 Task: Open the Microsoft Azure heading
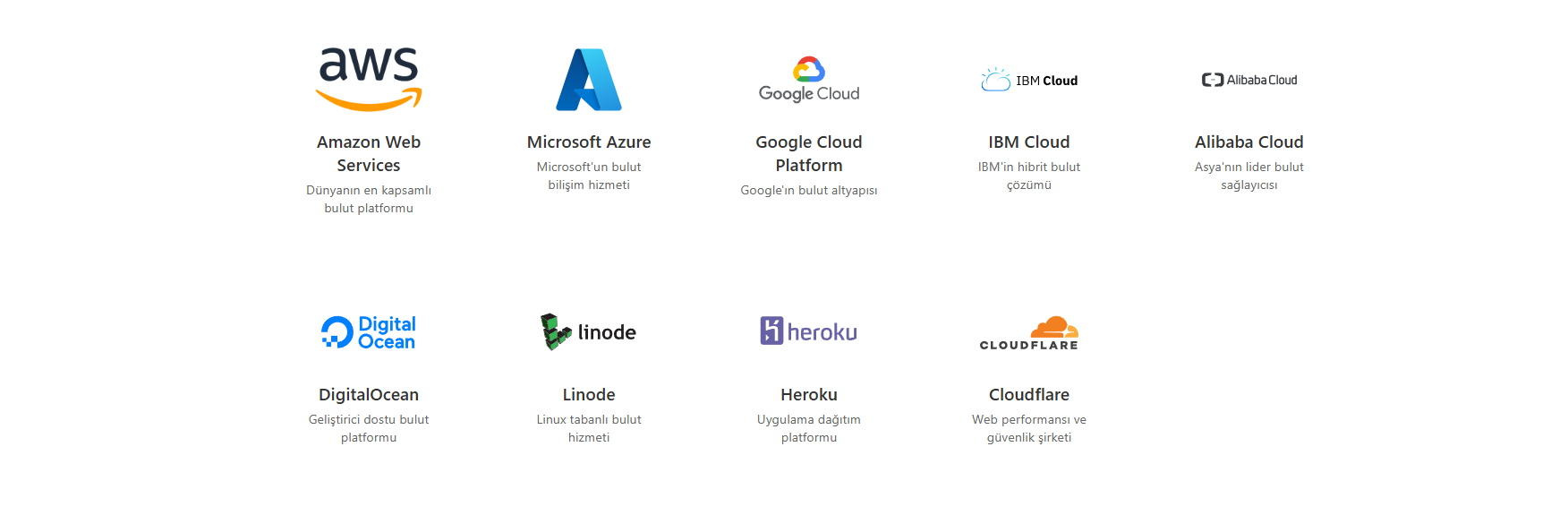589,142
